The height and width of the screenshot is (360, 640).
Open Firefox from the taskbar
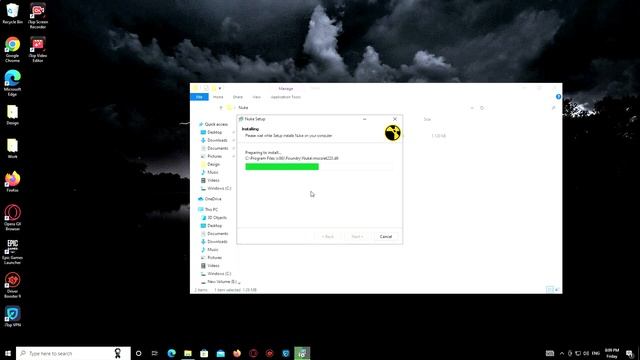click(x=237, y=353)
